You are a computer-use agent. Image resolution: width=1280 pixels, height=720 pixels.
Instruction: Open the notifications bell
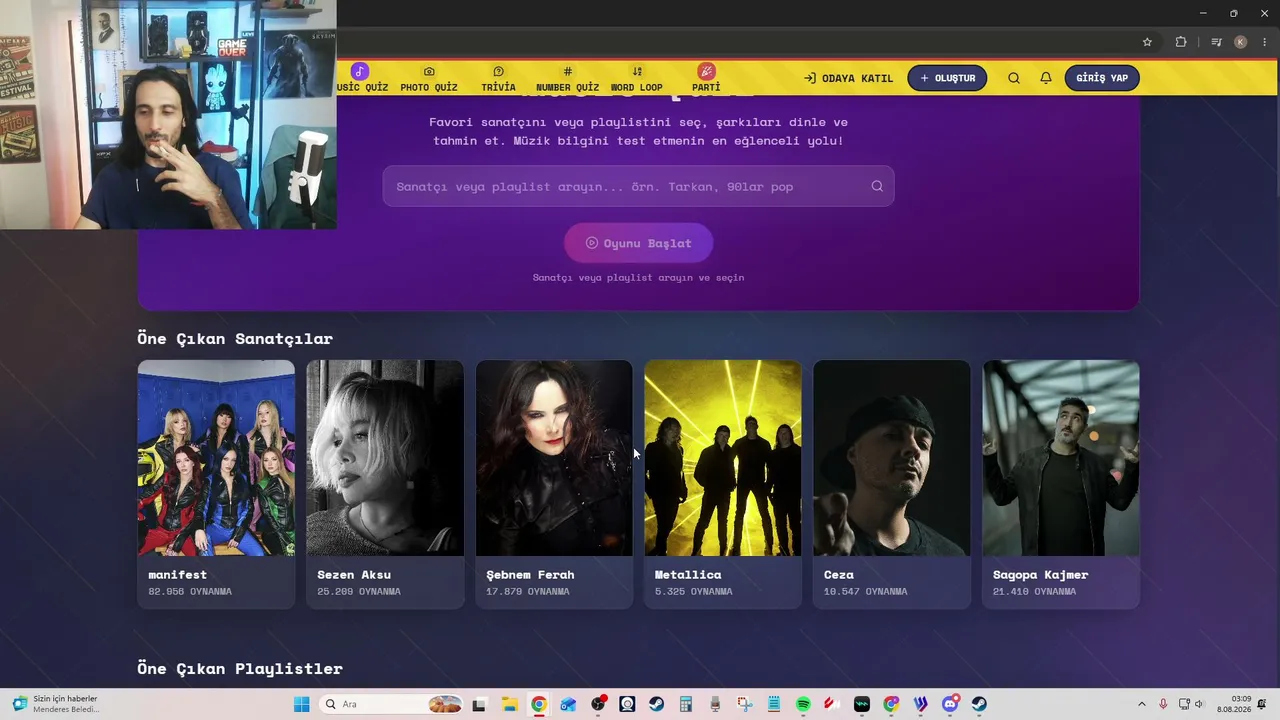click(x=1046, y=78)
